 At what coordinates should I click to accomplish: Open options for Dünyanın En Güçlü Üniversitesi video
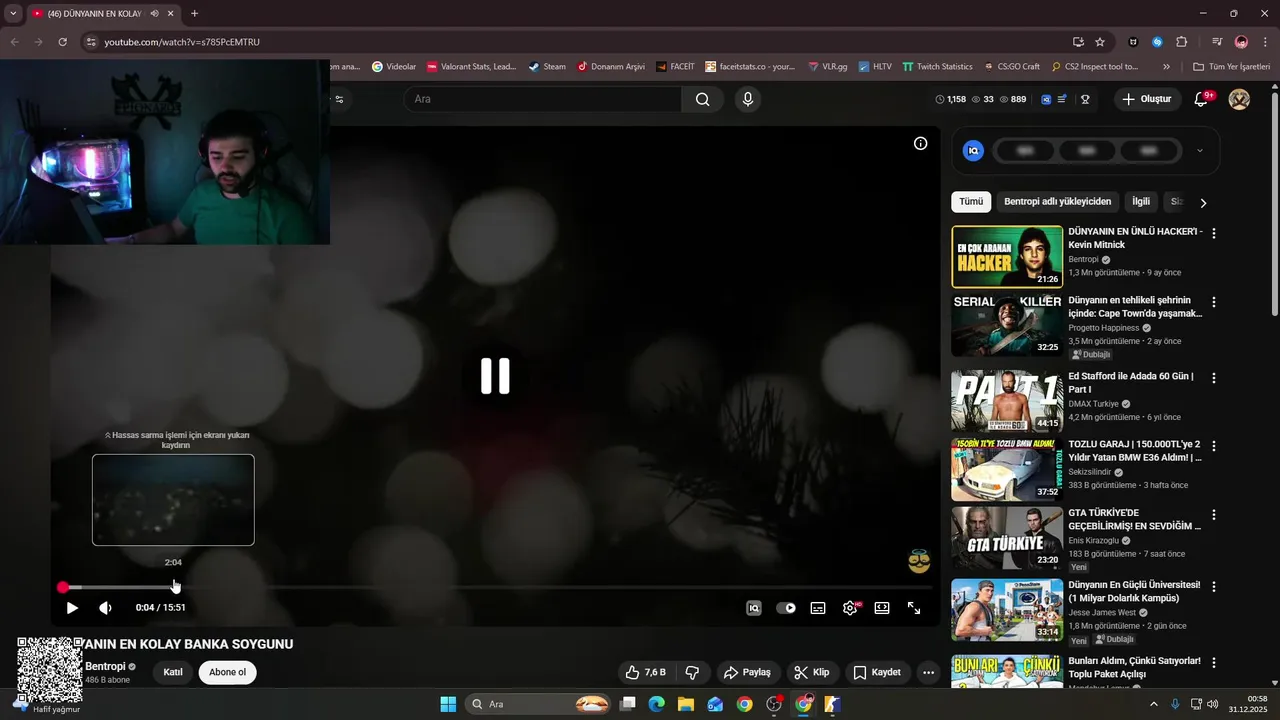[1214, 586]
